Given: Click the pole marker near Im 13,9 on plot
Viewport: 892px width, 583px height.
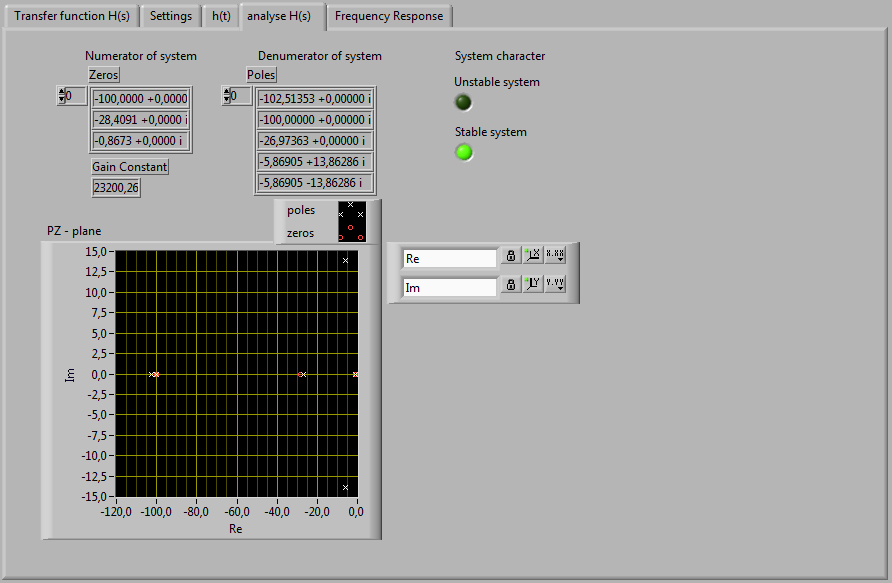Looking at the screenshot, I should point(345,261).
